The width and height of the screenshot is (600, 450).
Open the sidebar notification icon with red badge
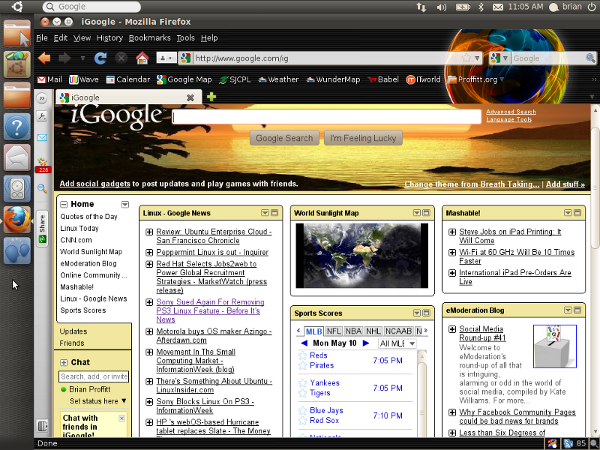click(x=43, y=165)
